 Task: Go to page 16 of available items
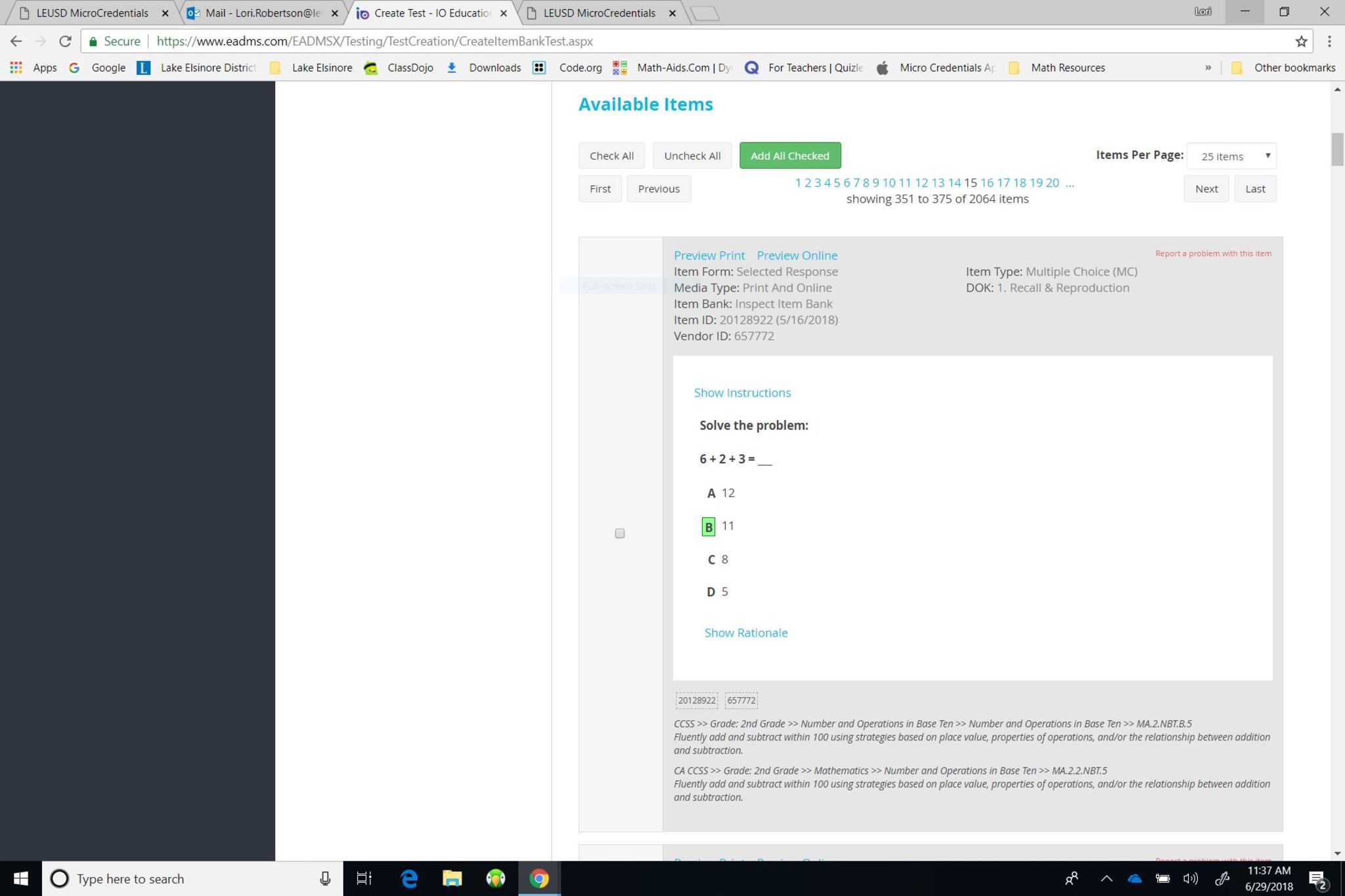(986, 182)
